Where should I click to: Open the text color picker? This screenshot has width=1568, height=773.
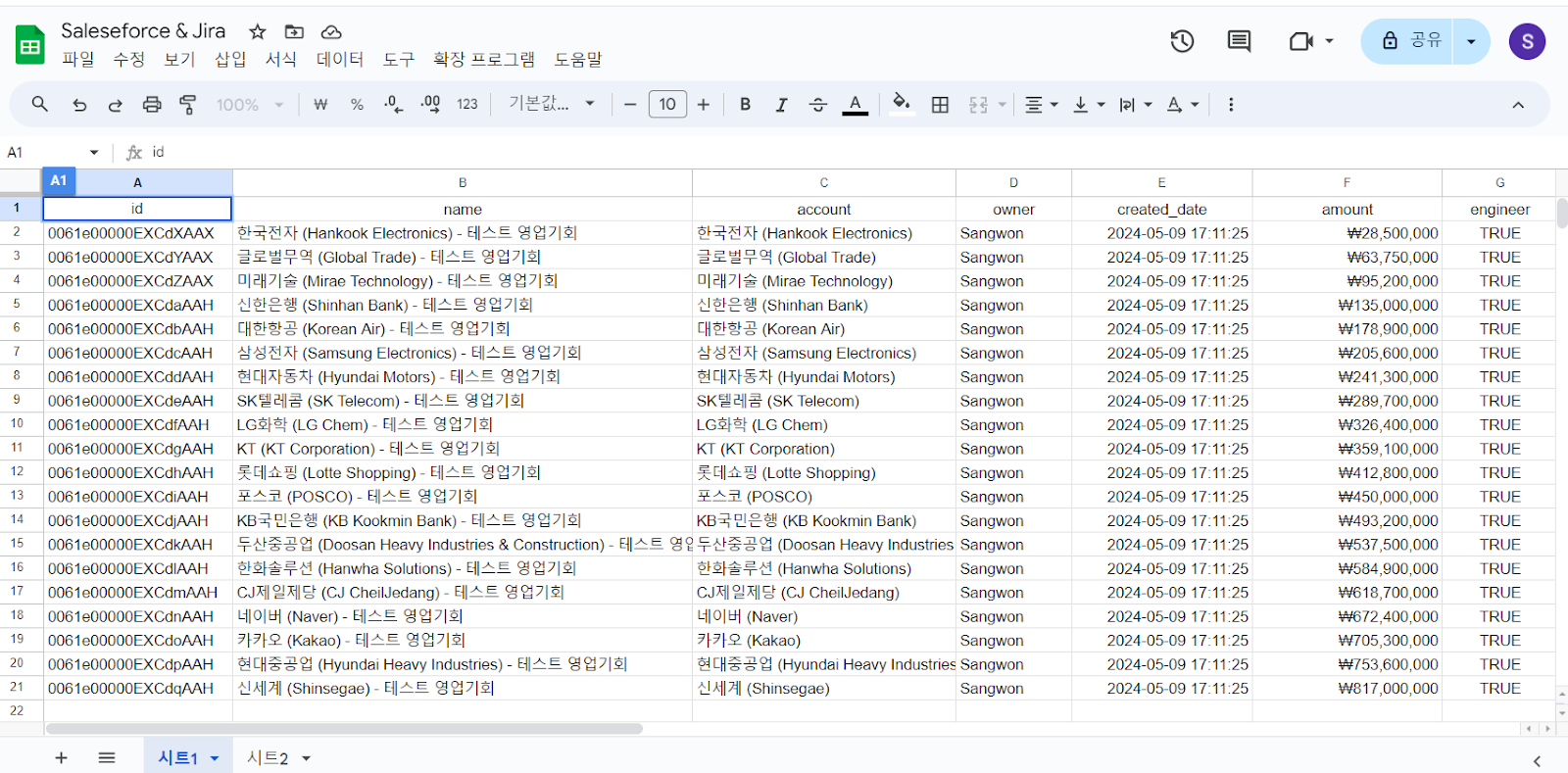pos(856,105)
